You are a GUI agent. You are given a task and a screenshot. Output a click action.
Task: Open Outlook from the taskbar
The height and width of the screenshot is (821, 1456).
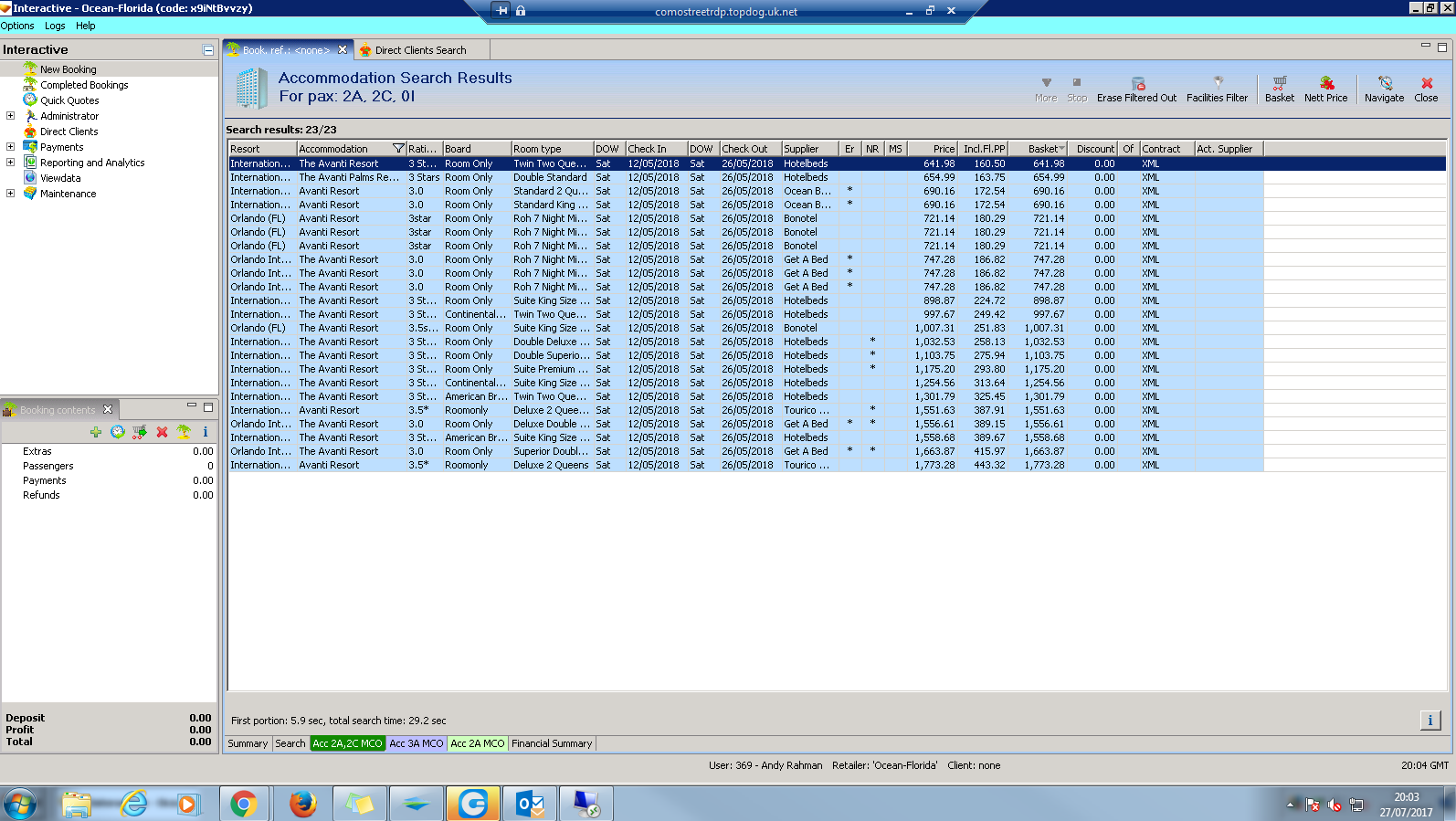(x=530, y=804)
